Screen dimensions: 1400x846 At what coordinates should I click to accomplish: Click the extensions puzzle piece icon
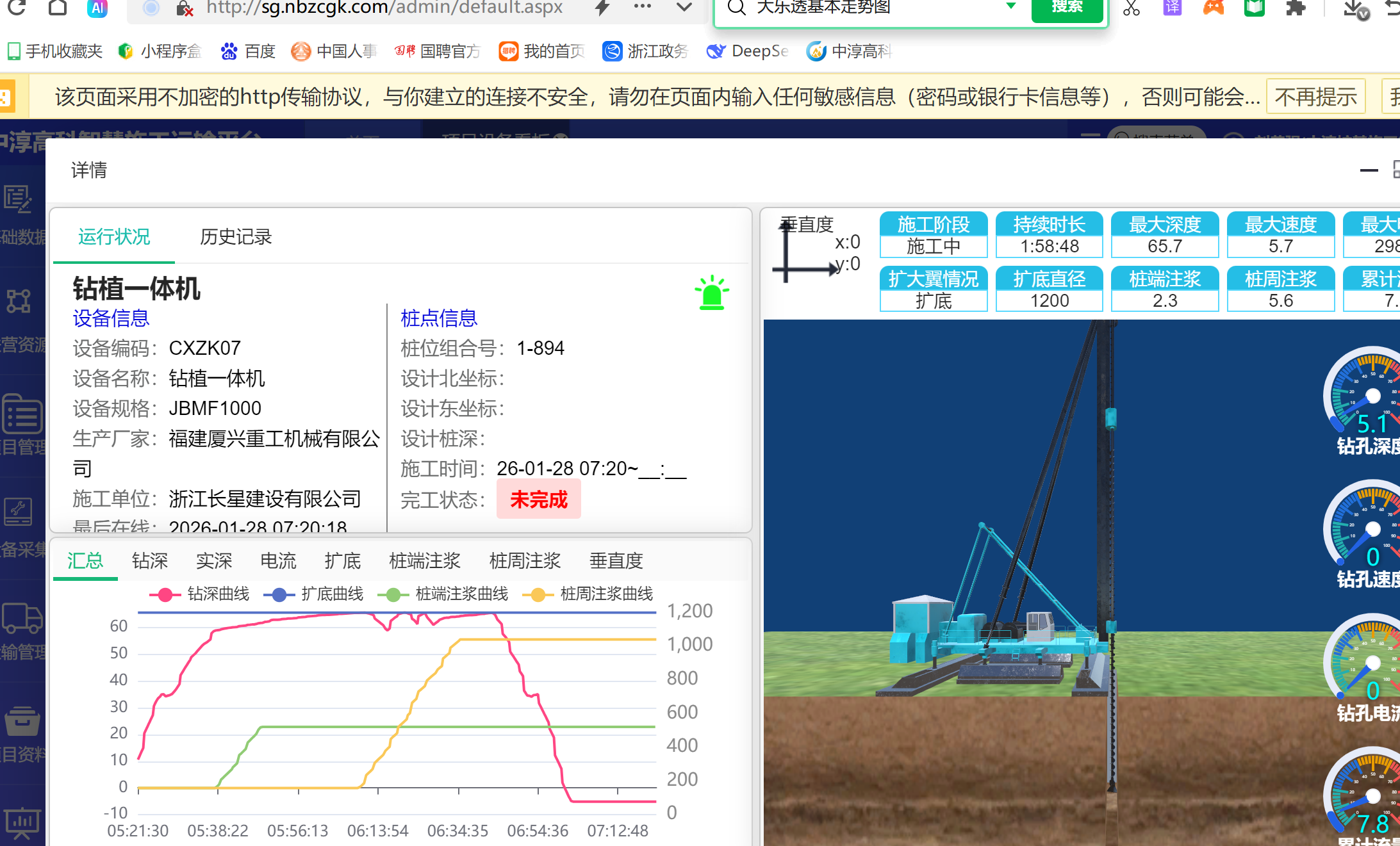click(1296, 7)
